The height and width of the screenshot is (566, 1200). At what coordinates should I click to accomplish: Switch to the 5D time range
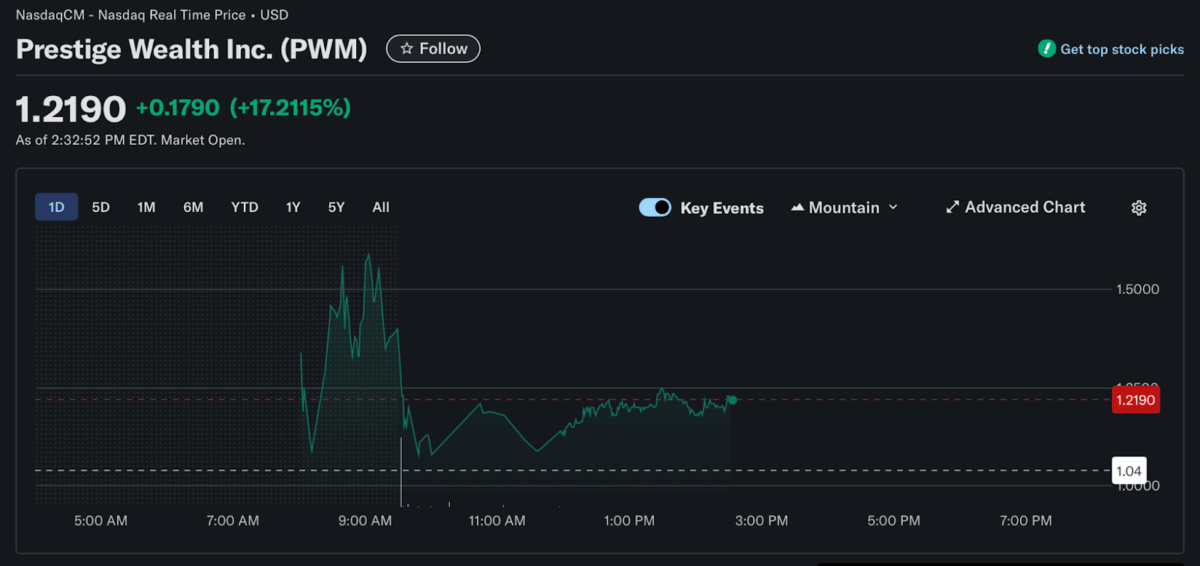pyautogui.click(x=101, y=207)
